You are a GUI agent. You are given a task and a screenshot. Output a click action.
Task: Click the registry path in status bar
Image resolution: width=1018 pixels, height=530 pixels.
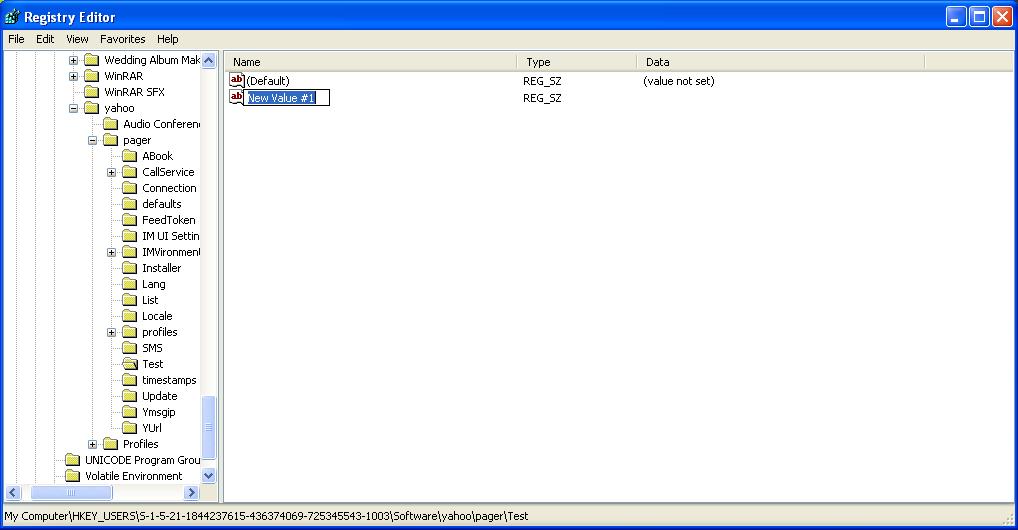266,516
